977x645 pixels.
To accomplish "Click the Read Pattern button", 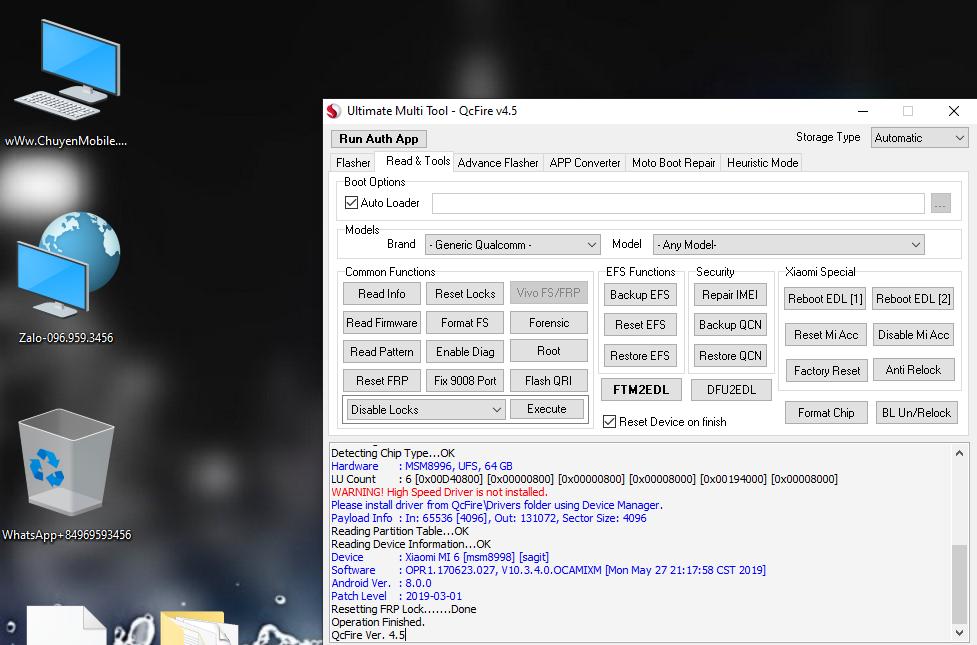I will pyautogui.click(x=382, y=351).
